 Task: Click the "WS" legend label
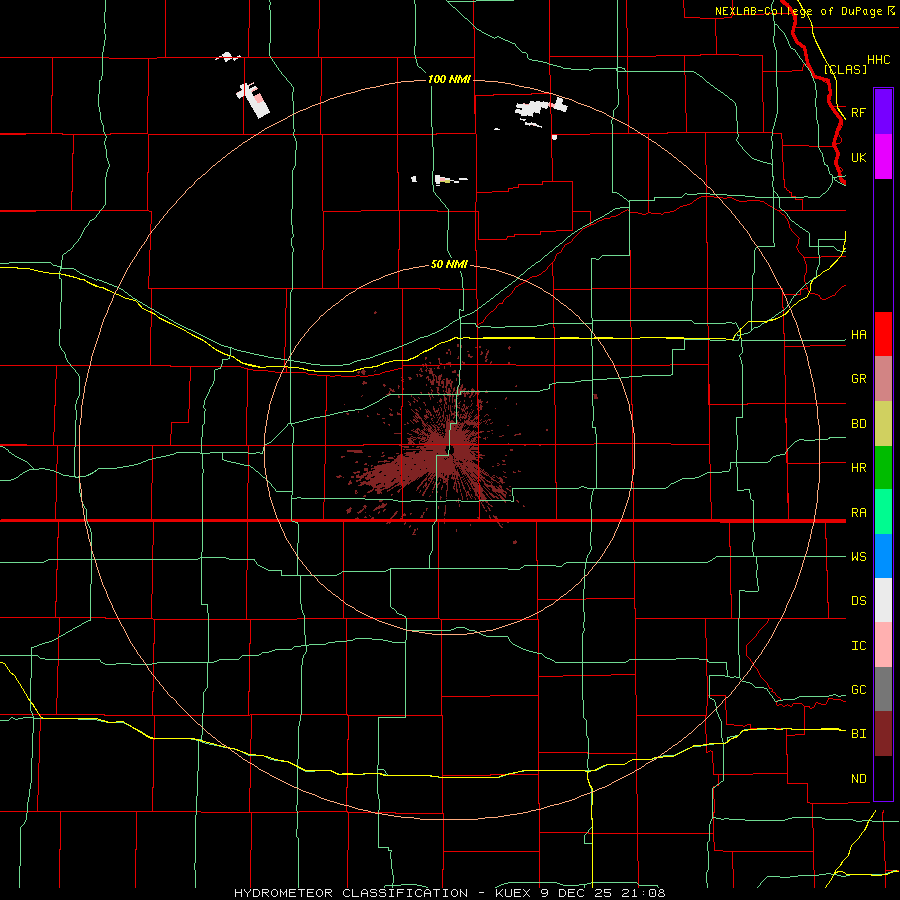pyautogui.click(x=859, y=557)
